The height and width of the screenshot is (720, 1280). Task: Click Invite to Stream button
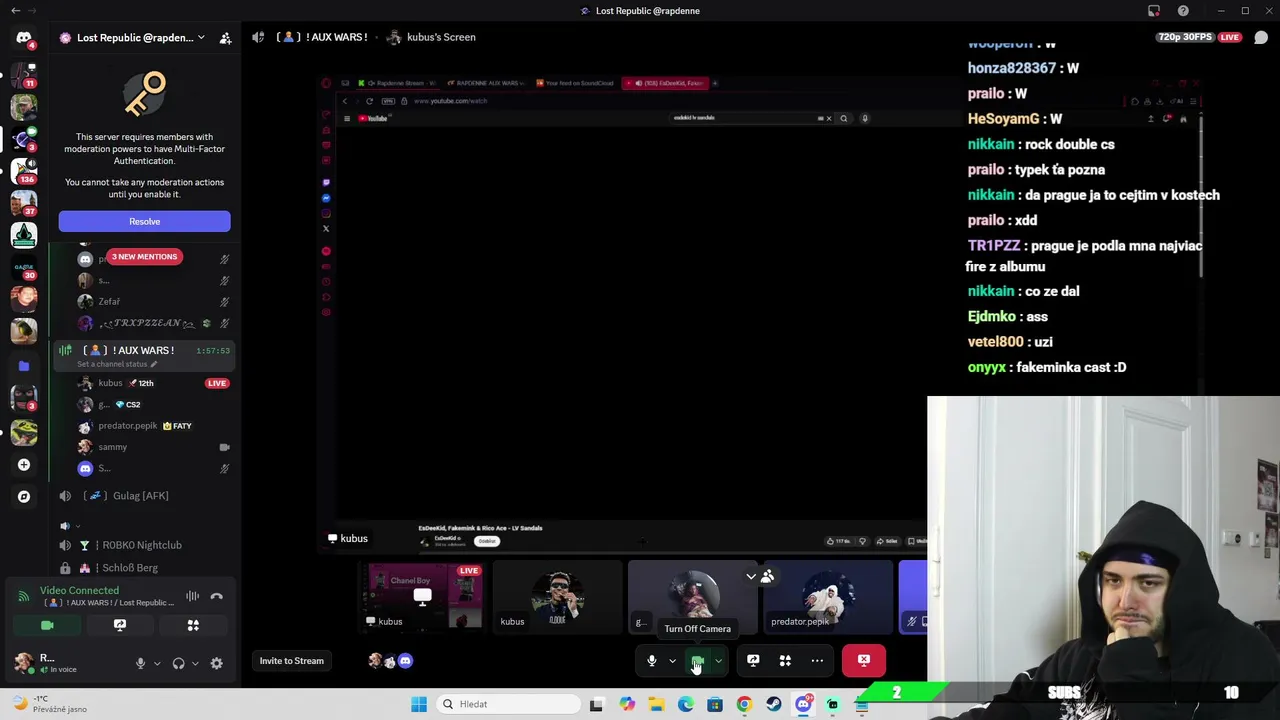point(292,661)
